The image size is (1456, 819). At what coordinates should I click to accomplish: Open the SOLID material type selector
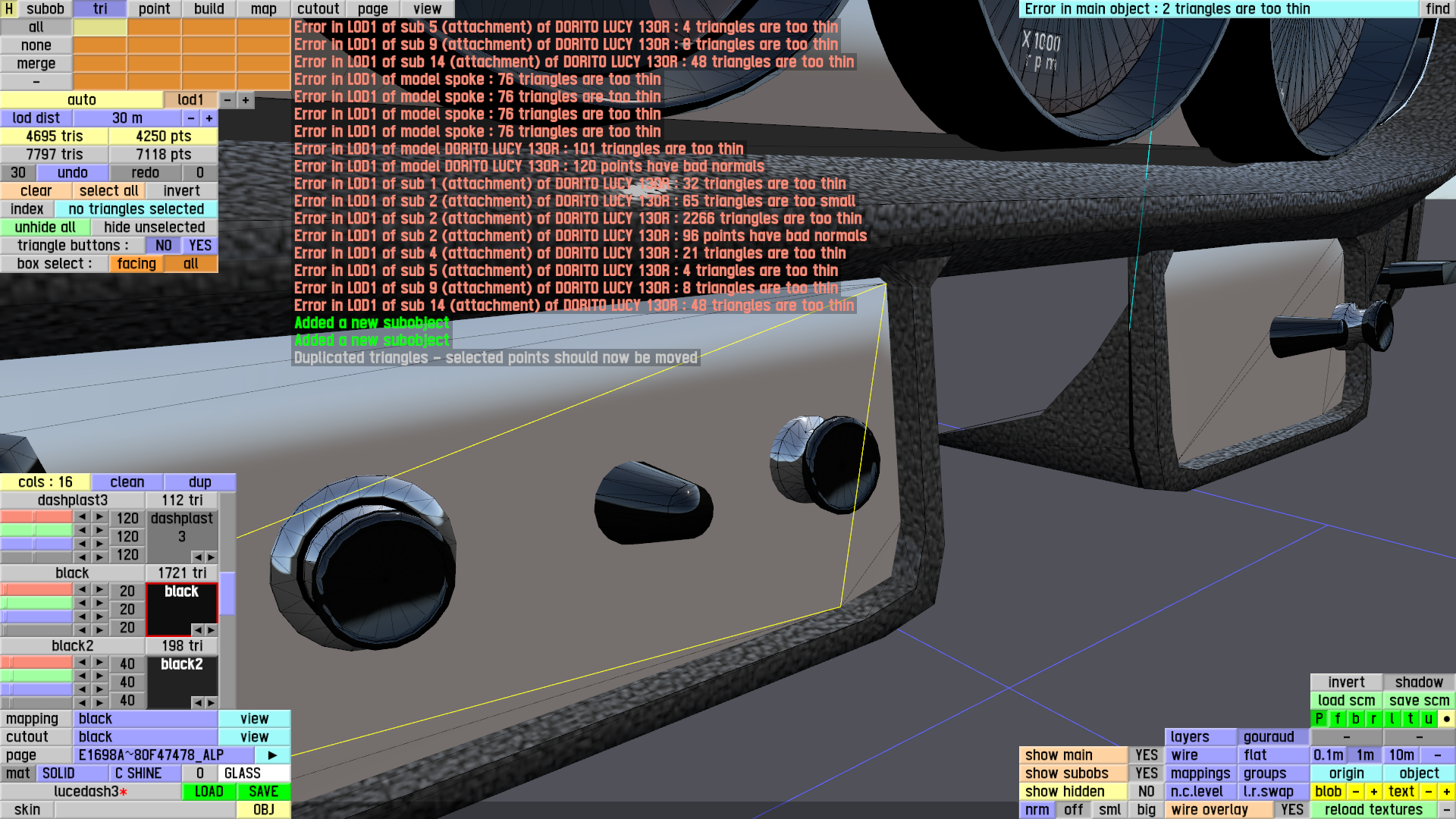72,773
